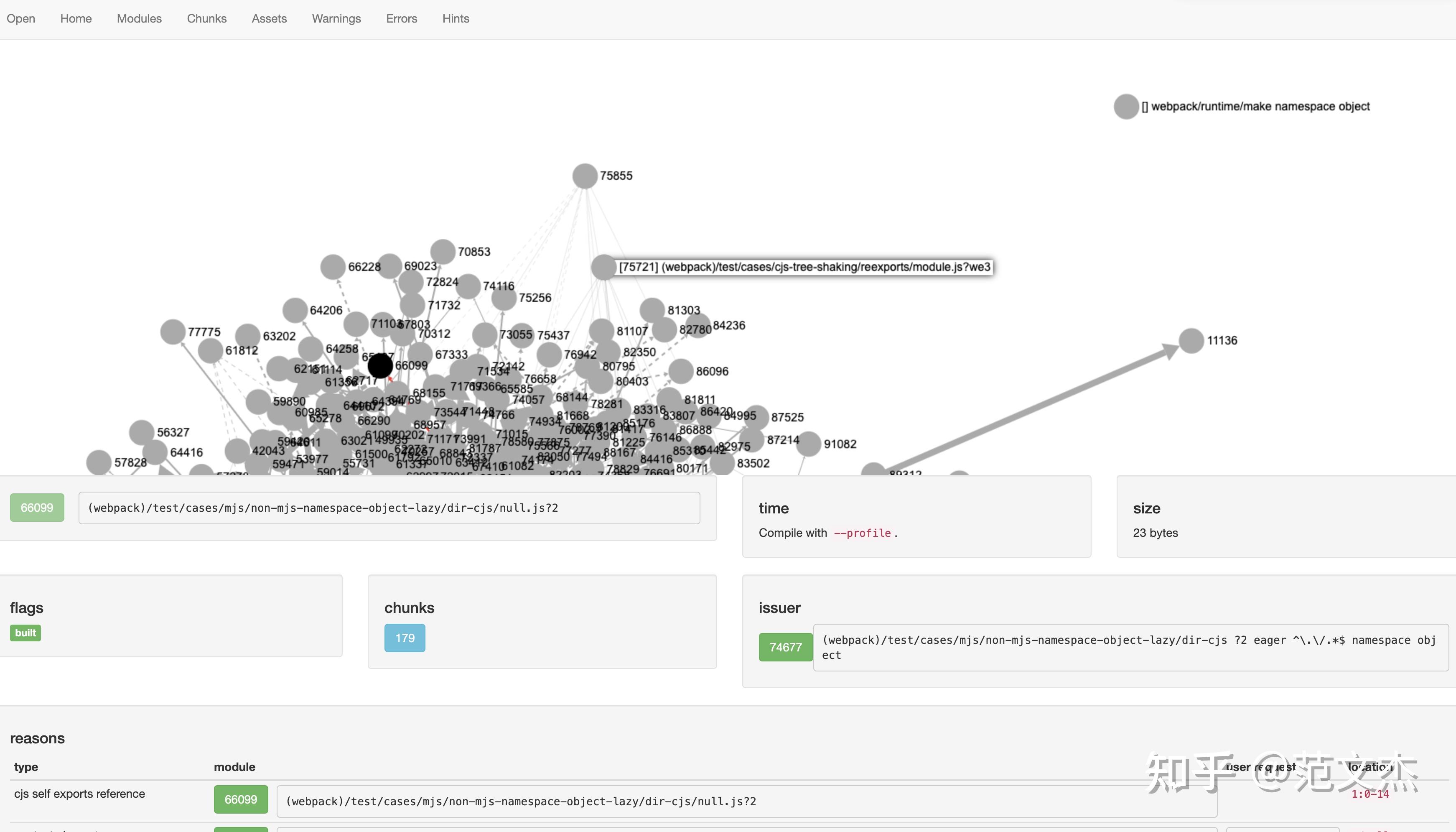Click the null.js?2 module path field
This screenshot has width=1456, height=832.
[388, 508]
